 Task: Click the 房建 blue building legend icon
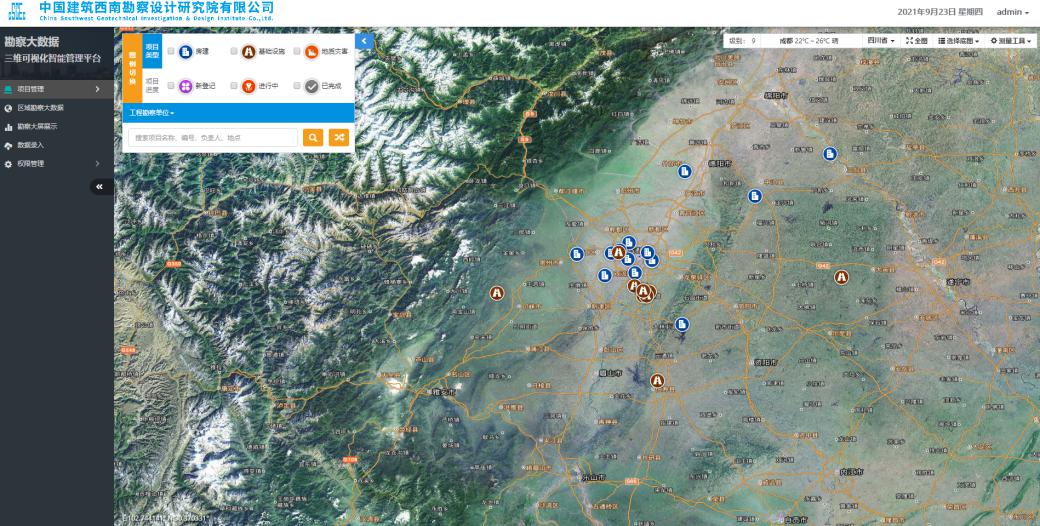pyautogui.click(x=185, y=52)
